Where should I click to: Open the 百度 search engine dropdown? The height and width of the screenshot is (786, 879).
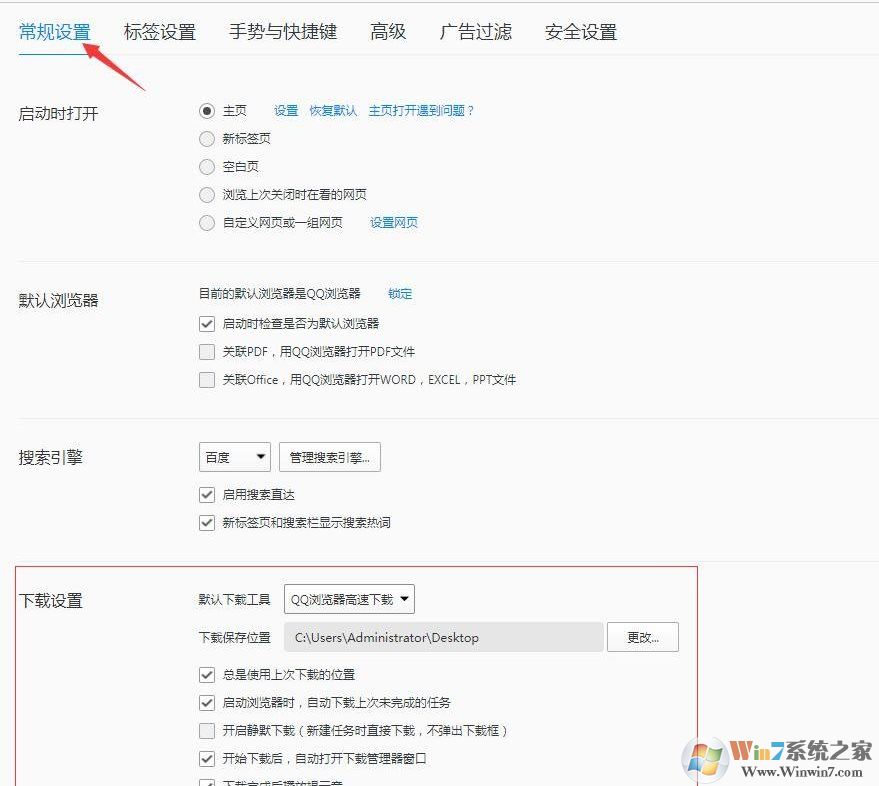234,457
